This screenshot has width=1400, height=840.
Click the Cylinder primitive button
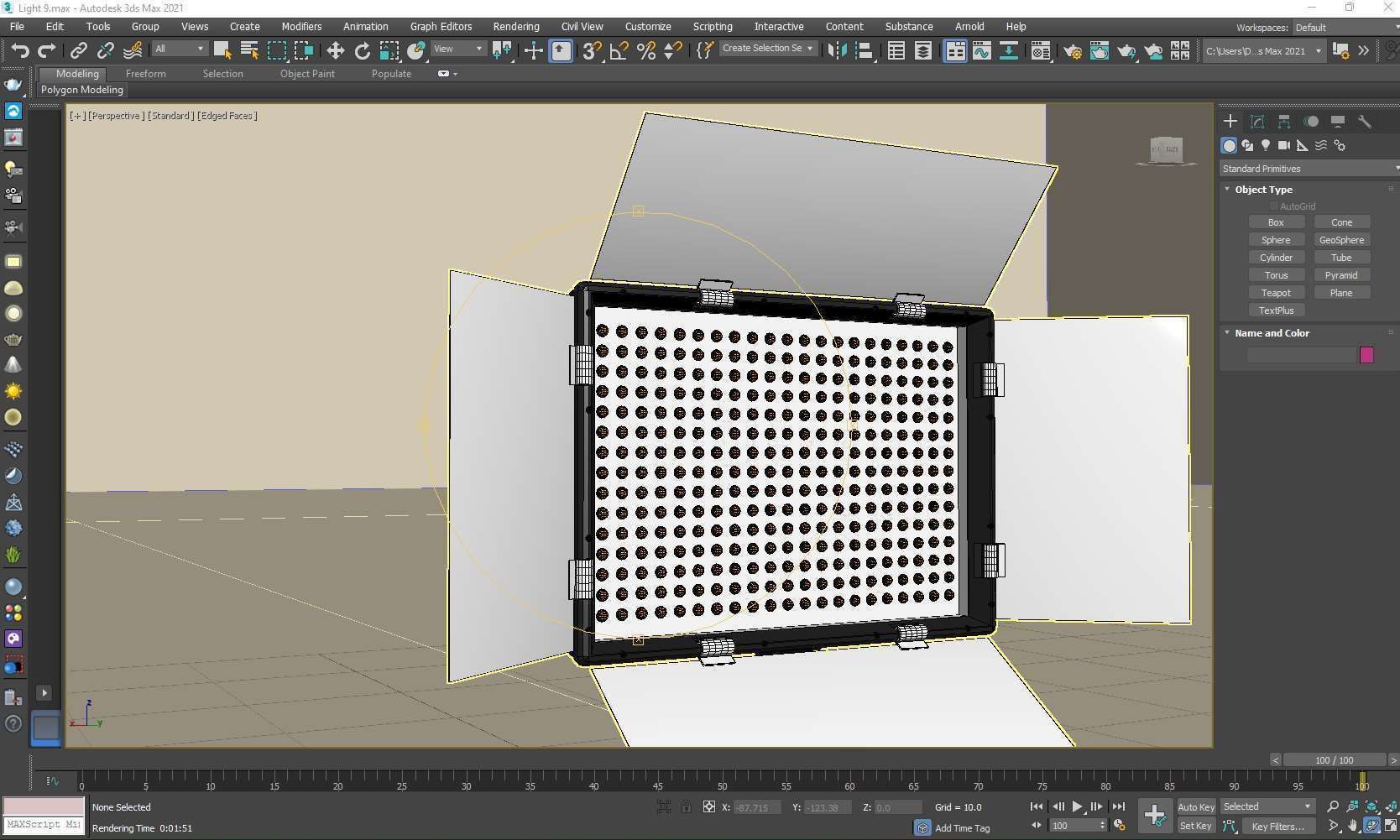(1276, 258)
